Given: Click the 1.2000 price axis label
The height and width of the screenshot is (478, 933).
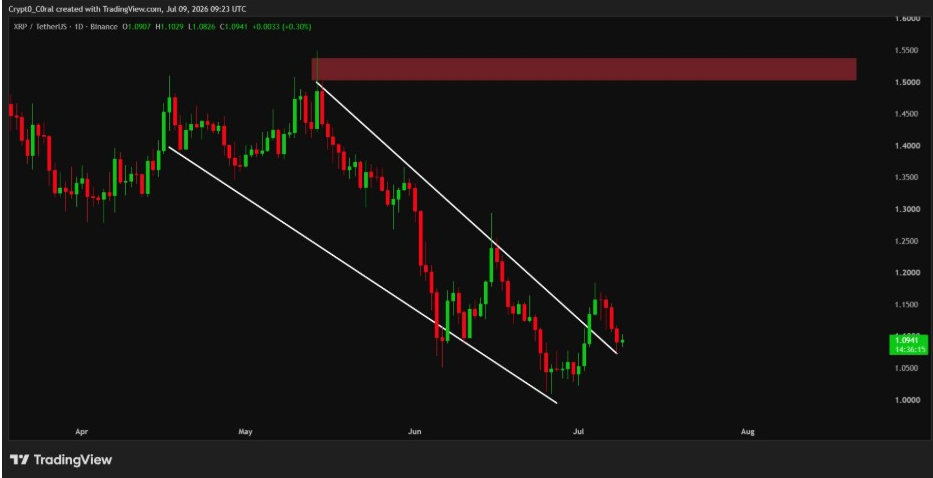Looking at the screenshot, I should (x=908, y=273).
